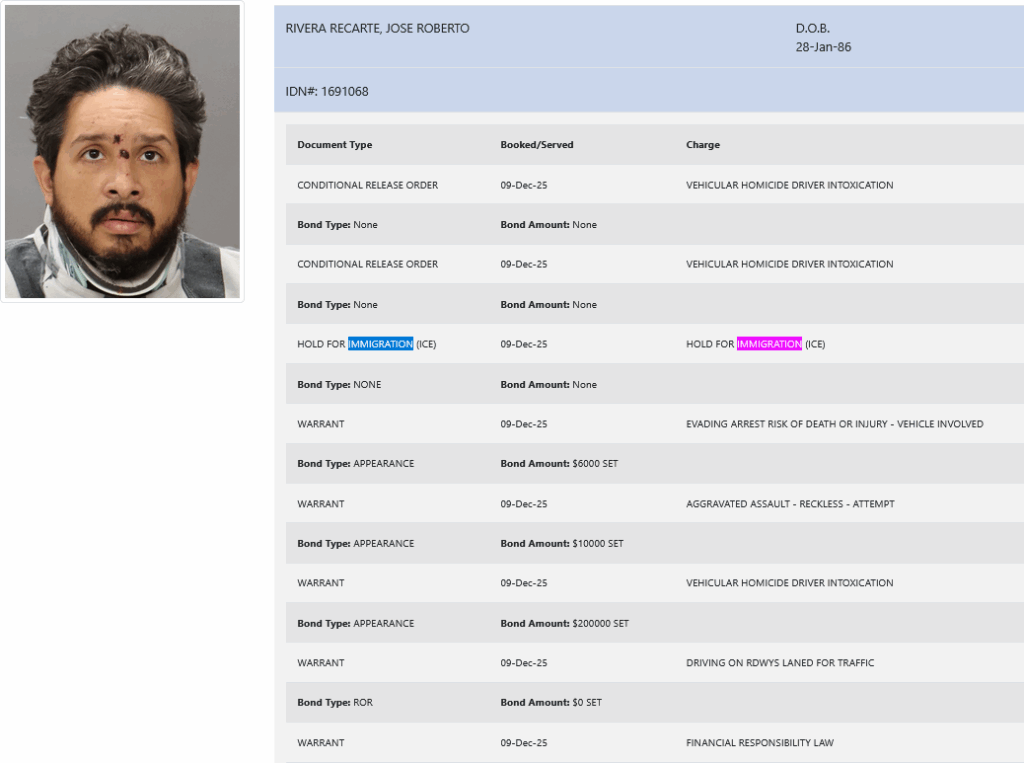Click the DRIVING ON RDWYS LANED charge
The height and width of the screenshot is (763, 1024).
(780, 663)
